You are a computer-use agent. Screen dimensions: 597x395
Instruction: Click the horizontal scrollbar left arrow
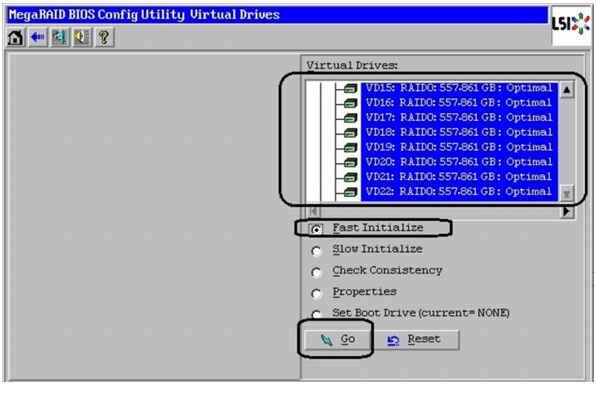(x=314, y=211)
